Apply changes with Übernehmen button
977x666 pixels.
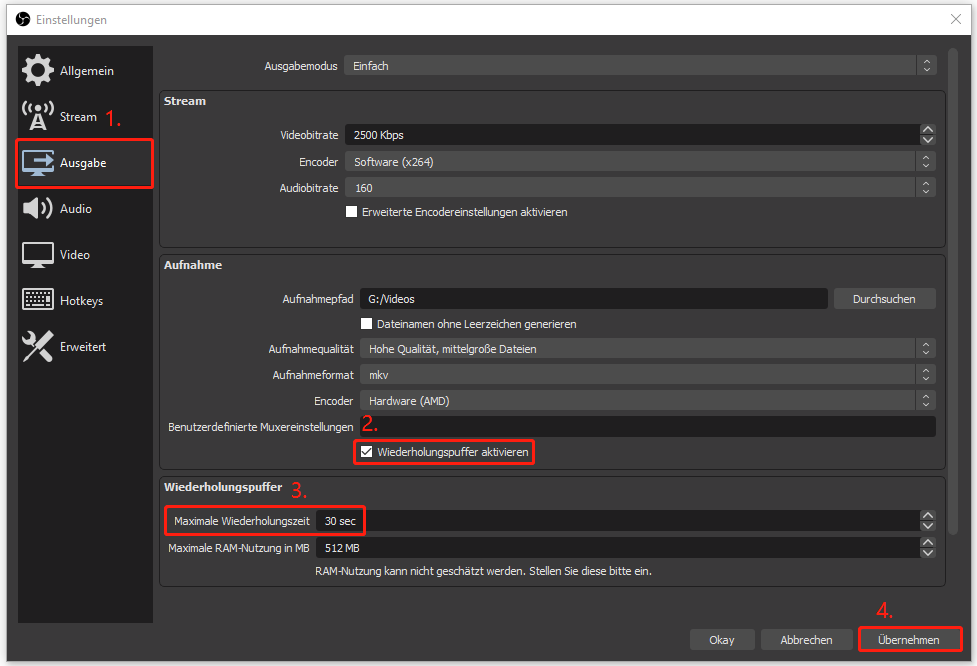908,640
